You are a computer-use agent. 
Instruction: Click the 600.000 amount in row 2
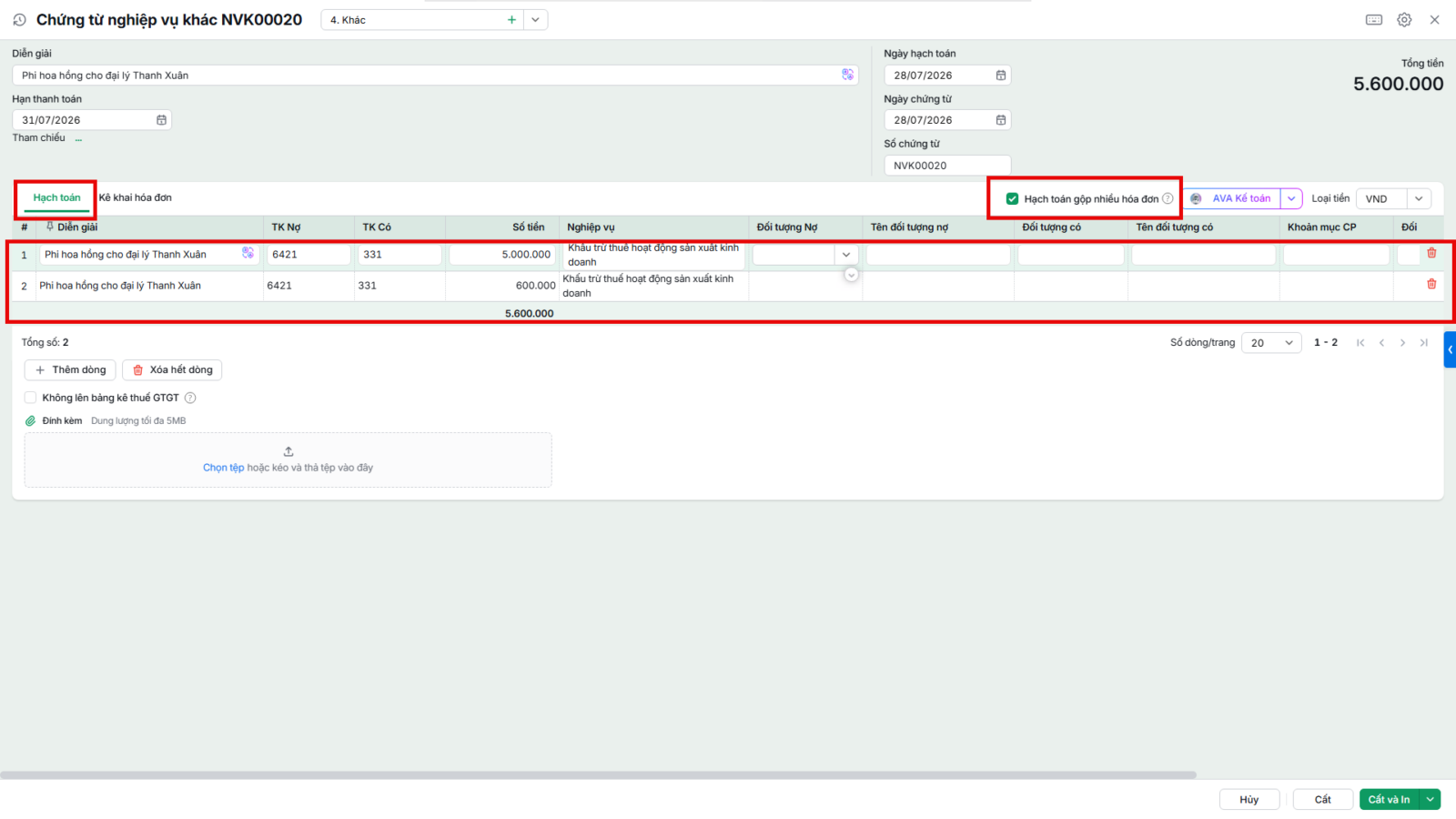click(535, 286)
